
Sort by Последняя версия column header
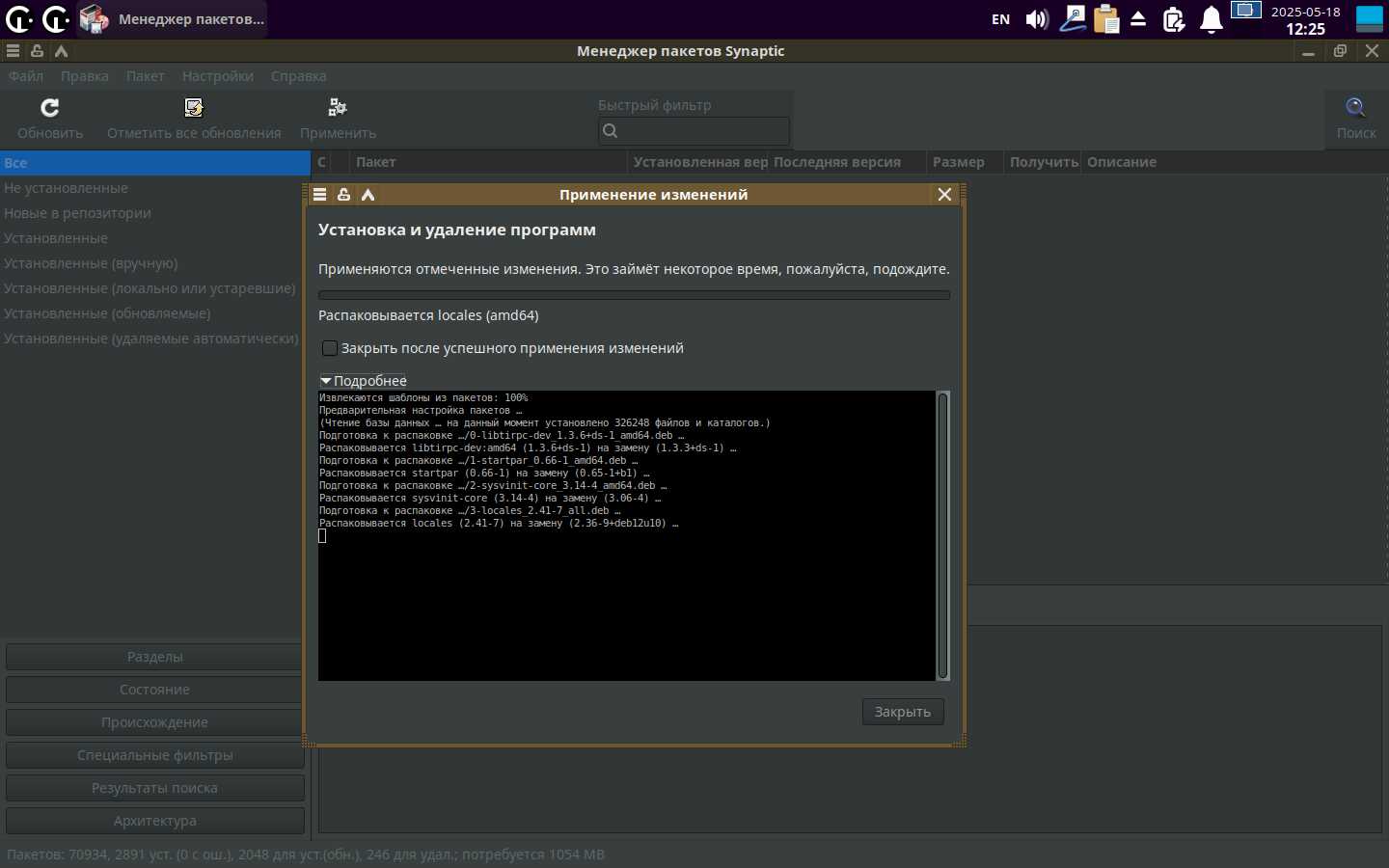click(848, 162)
